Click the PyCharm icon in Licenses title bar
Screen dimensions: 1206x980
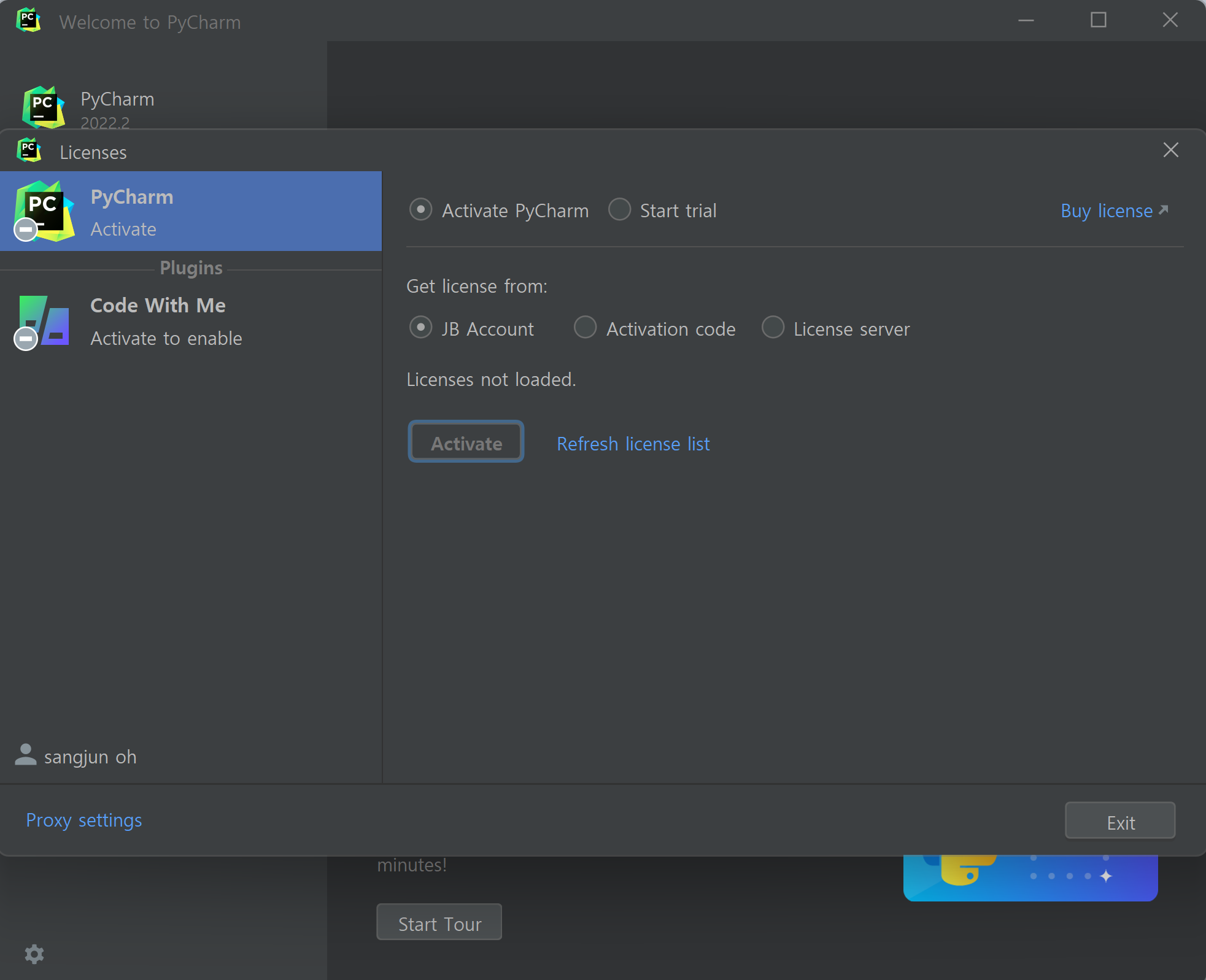point(29,150)
